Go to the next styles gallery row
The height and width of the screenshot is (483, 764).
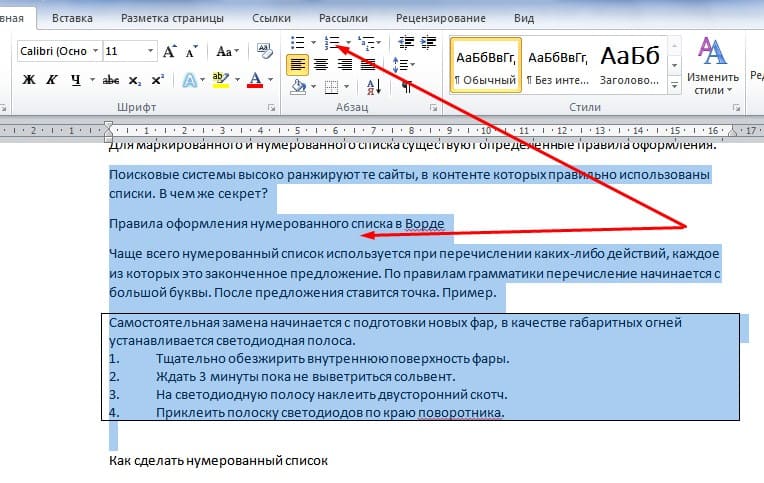[x=674, y=65]
